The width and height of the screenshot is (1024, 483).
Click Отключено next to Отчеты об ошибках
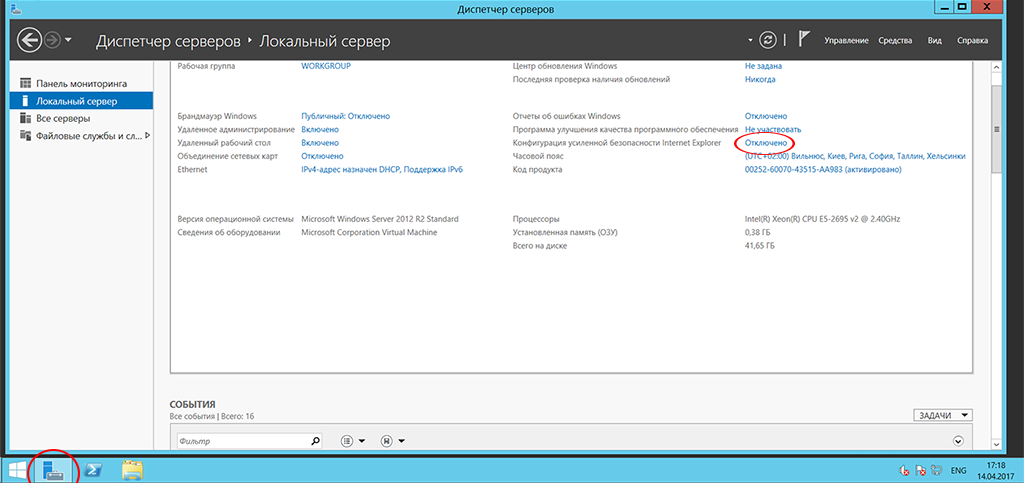pos(766,116)
